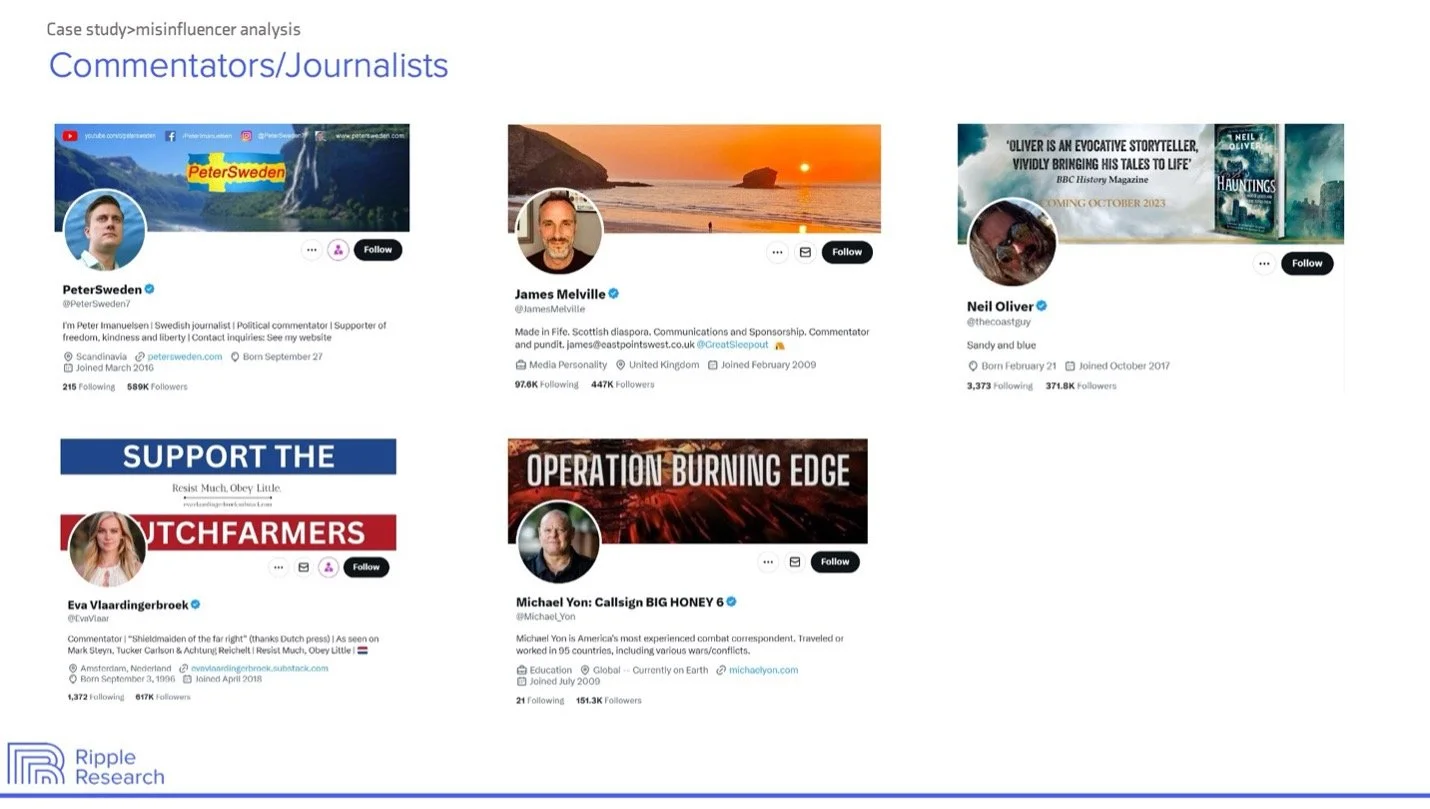
Task: Open PeterSweden's profile picture
Action: click(x=105, y=230)
